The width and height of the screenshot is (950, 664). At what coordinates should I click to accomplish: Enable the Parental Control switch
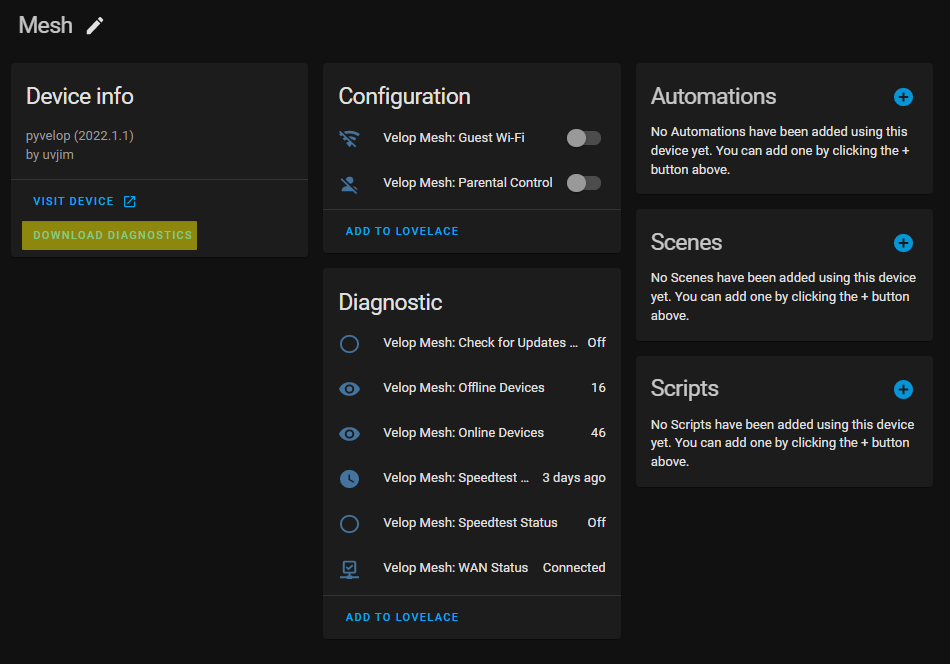(x=583, y=183)
